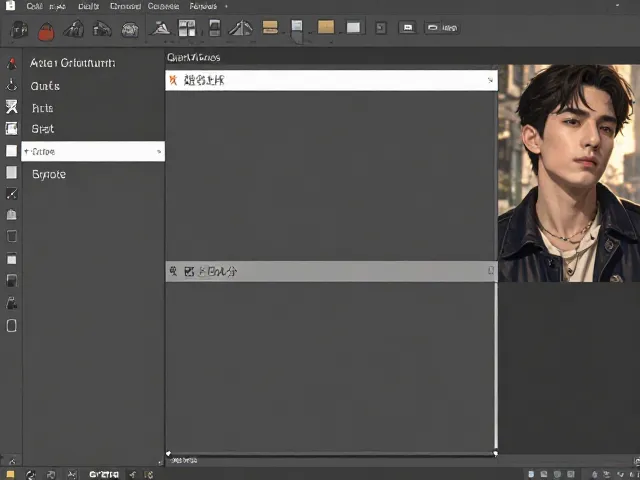Switch to the 'QiertAtnos' tab header
The width and height of the screenshot is (640, 480).
point(193,58)
